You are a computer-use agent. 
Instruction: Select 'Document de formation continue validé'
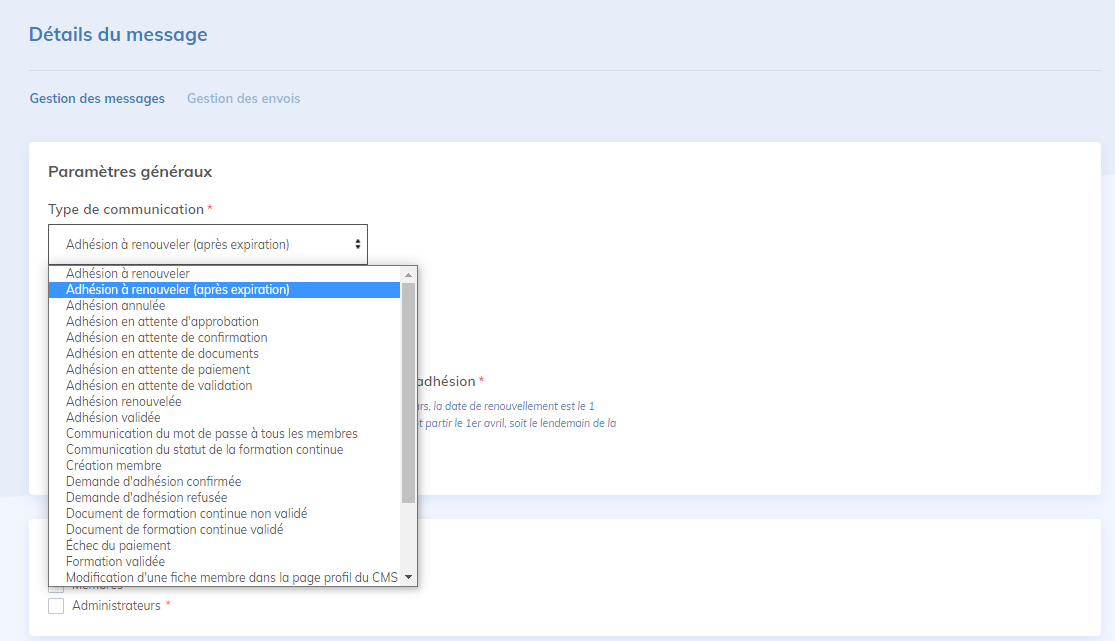tap(174, 530)
